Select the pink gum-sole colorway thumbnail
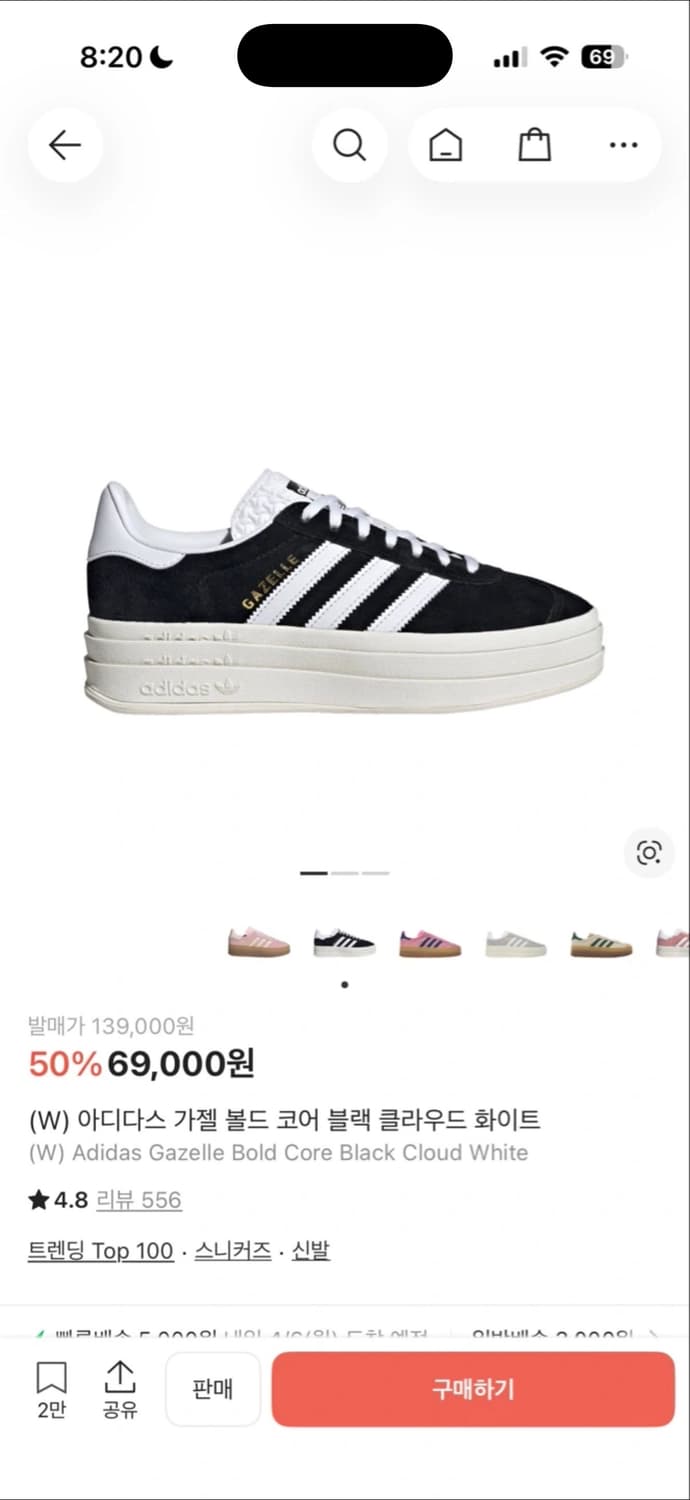This screenshot has height=1500, width=690. pyautogui.click(x=259, y=942)
